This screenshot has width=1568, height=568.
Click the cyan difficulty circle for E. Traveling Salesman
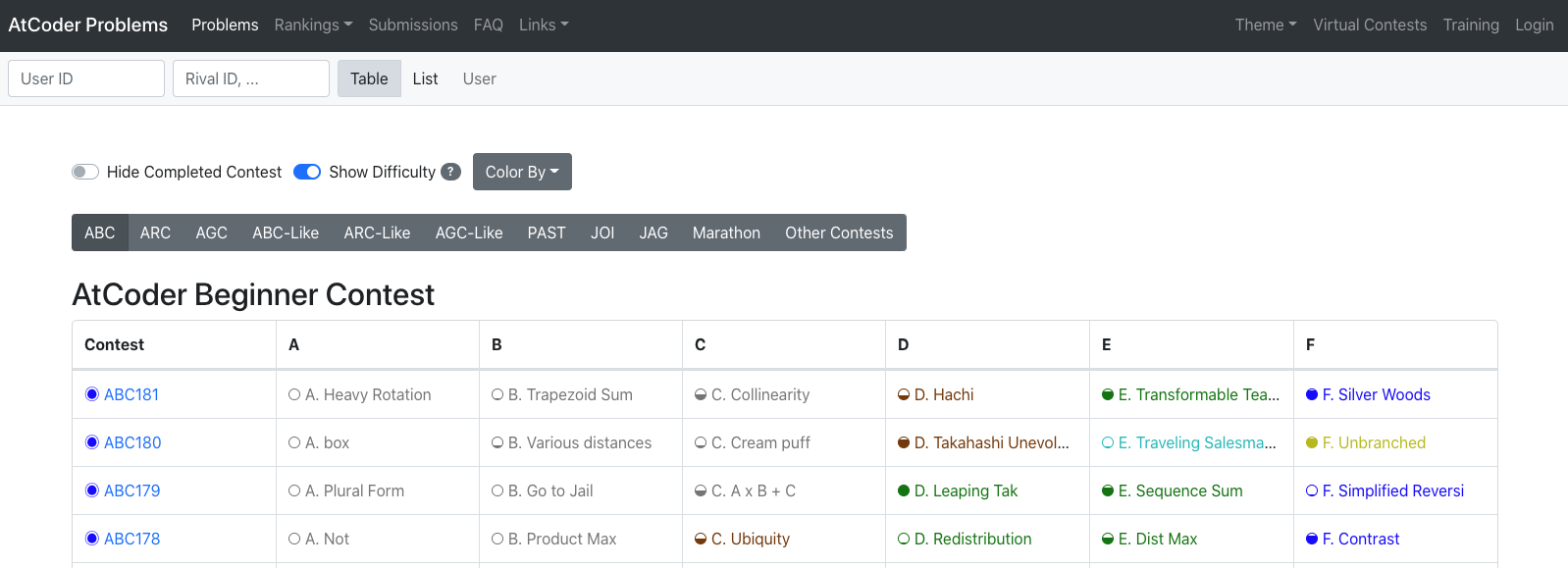pyautogui.click(x=1108, y=442)
